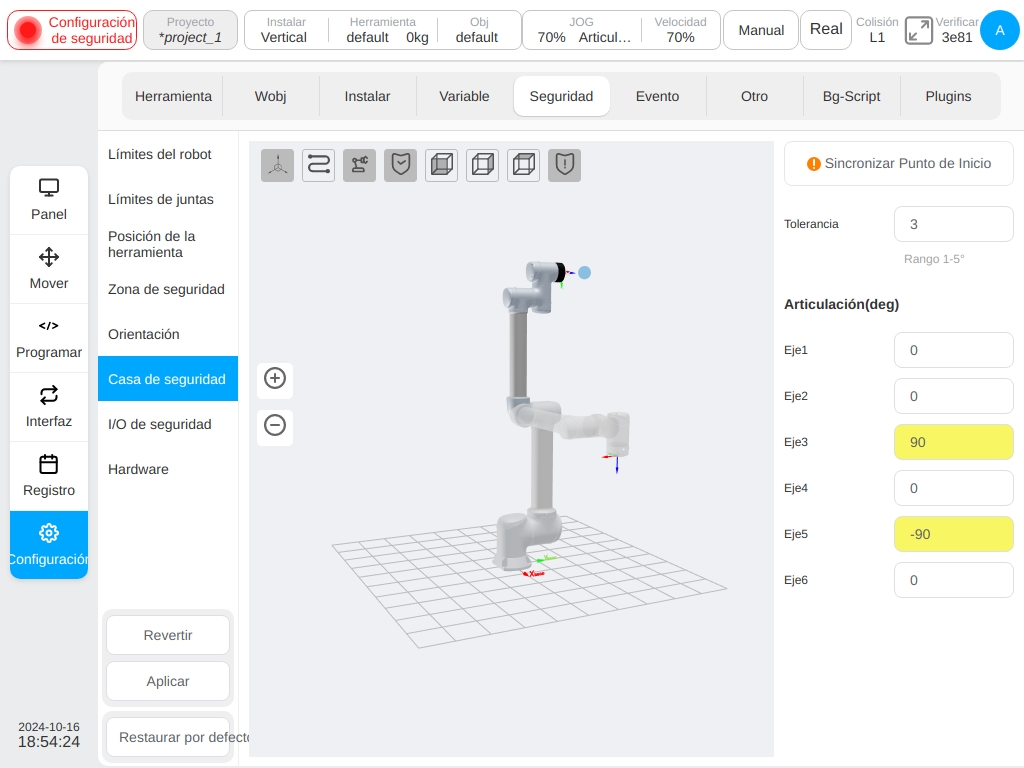The width and height of the screenshot is (1024, 768).
Task: Switch to the Wobj tab
Action: coord(270,97)
